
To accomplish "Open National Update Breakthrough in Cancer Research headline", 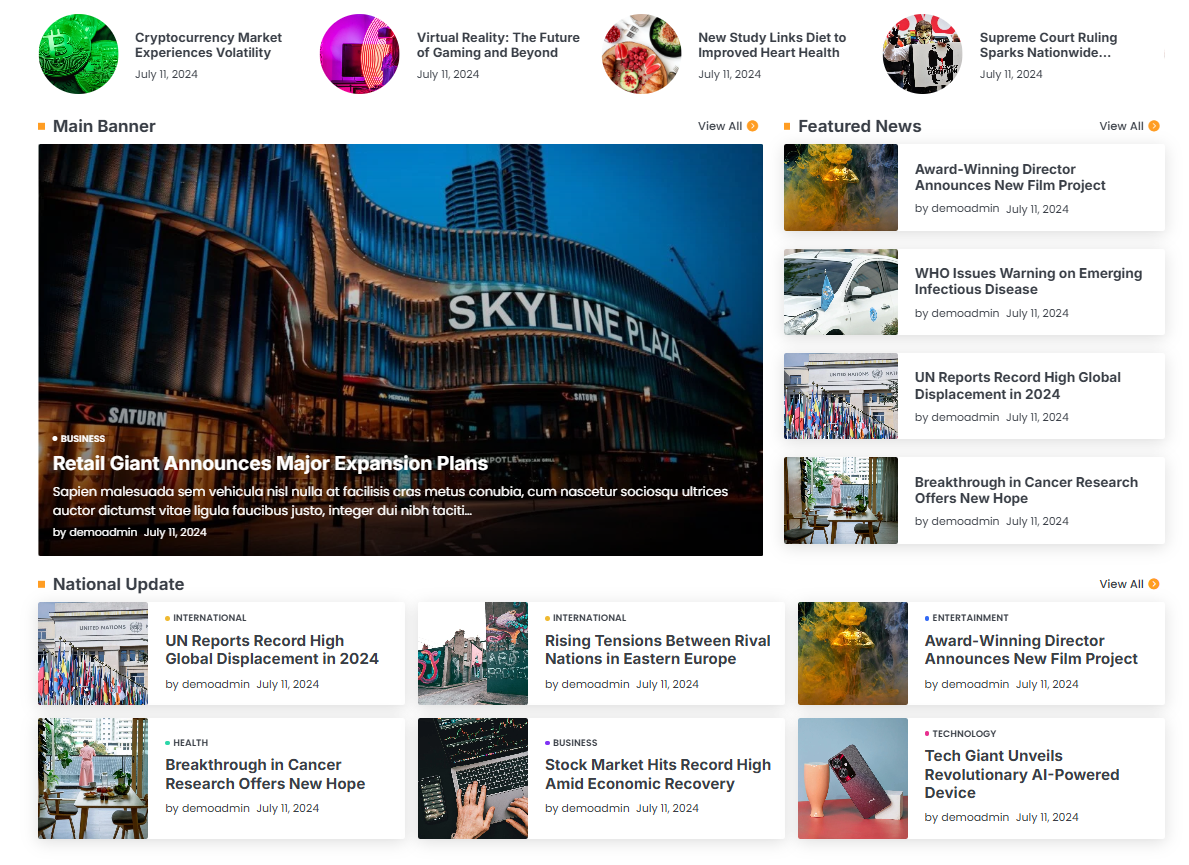I will pyautogui.click(x=265, y=774).
